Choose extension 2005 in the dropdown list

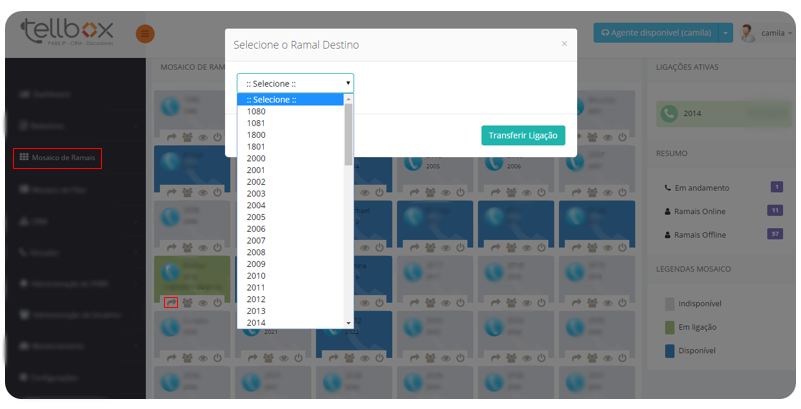[256, 217]
